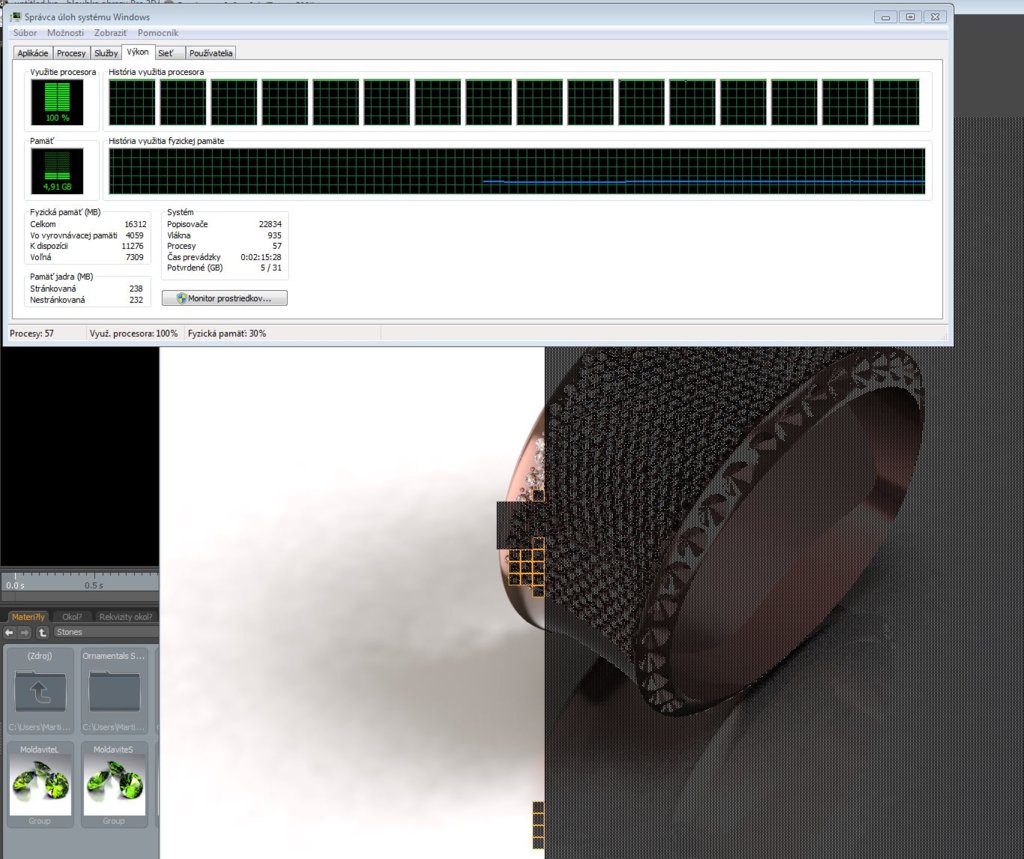Select the Výkon performance tab

coord(138,52)
